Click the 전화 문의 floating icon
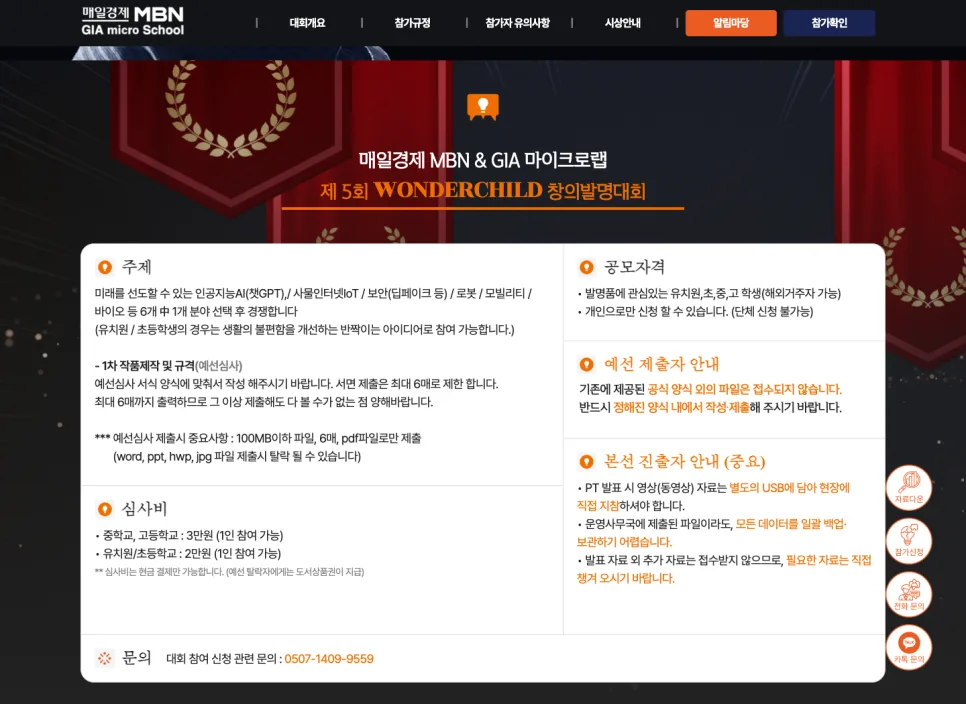 [x=909, y=594]
